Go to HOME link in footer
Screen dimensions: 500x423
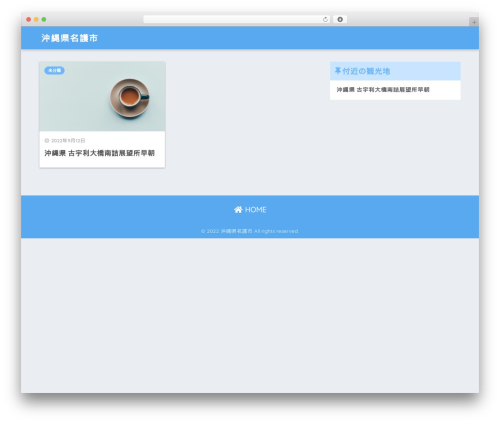tap(250, 210)
